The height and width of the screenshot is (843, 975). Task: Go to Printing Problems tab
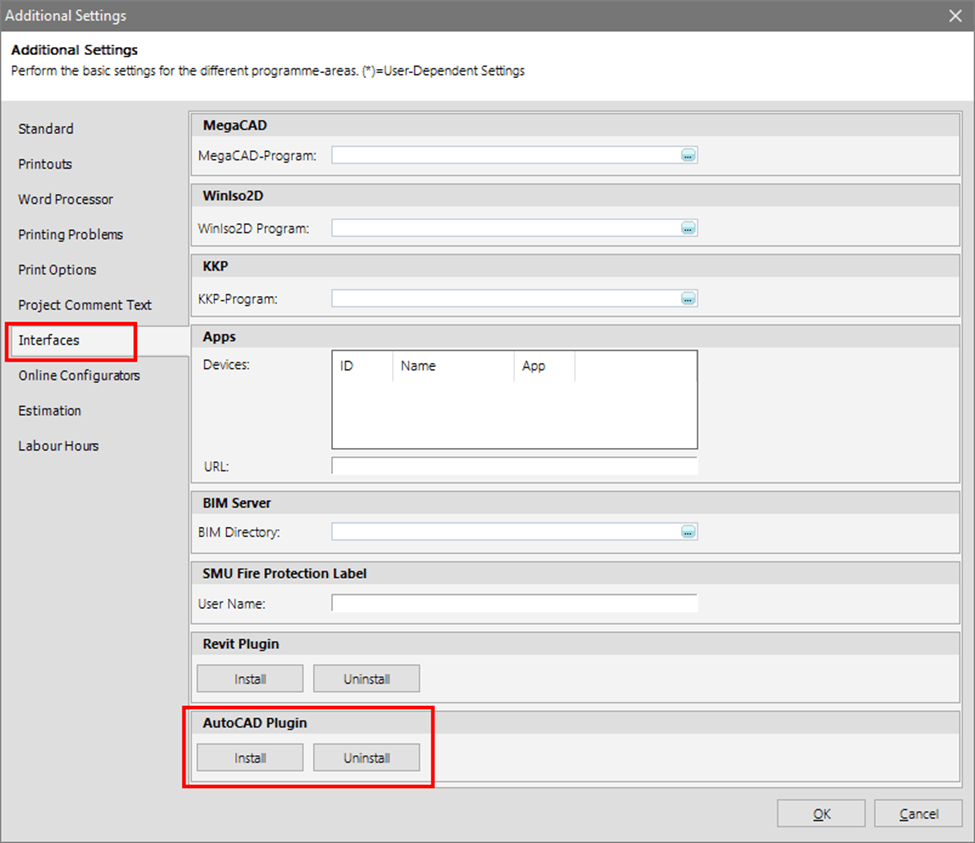(x=70, y=234)
